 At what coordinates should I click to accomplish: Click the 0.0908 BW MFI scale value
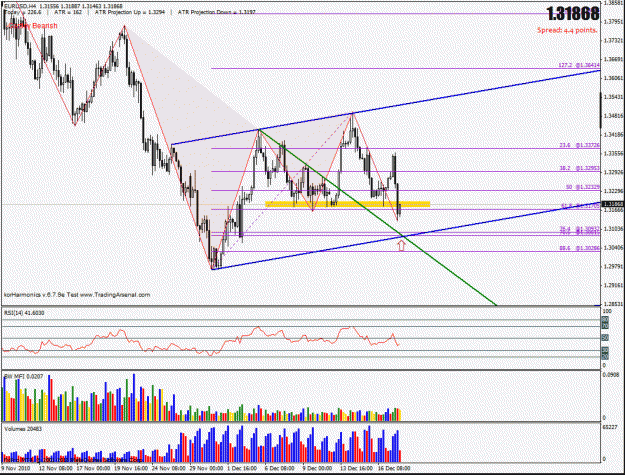[x=611, y=375]
